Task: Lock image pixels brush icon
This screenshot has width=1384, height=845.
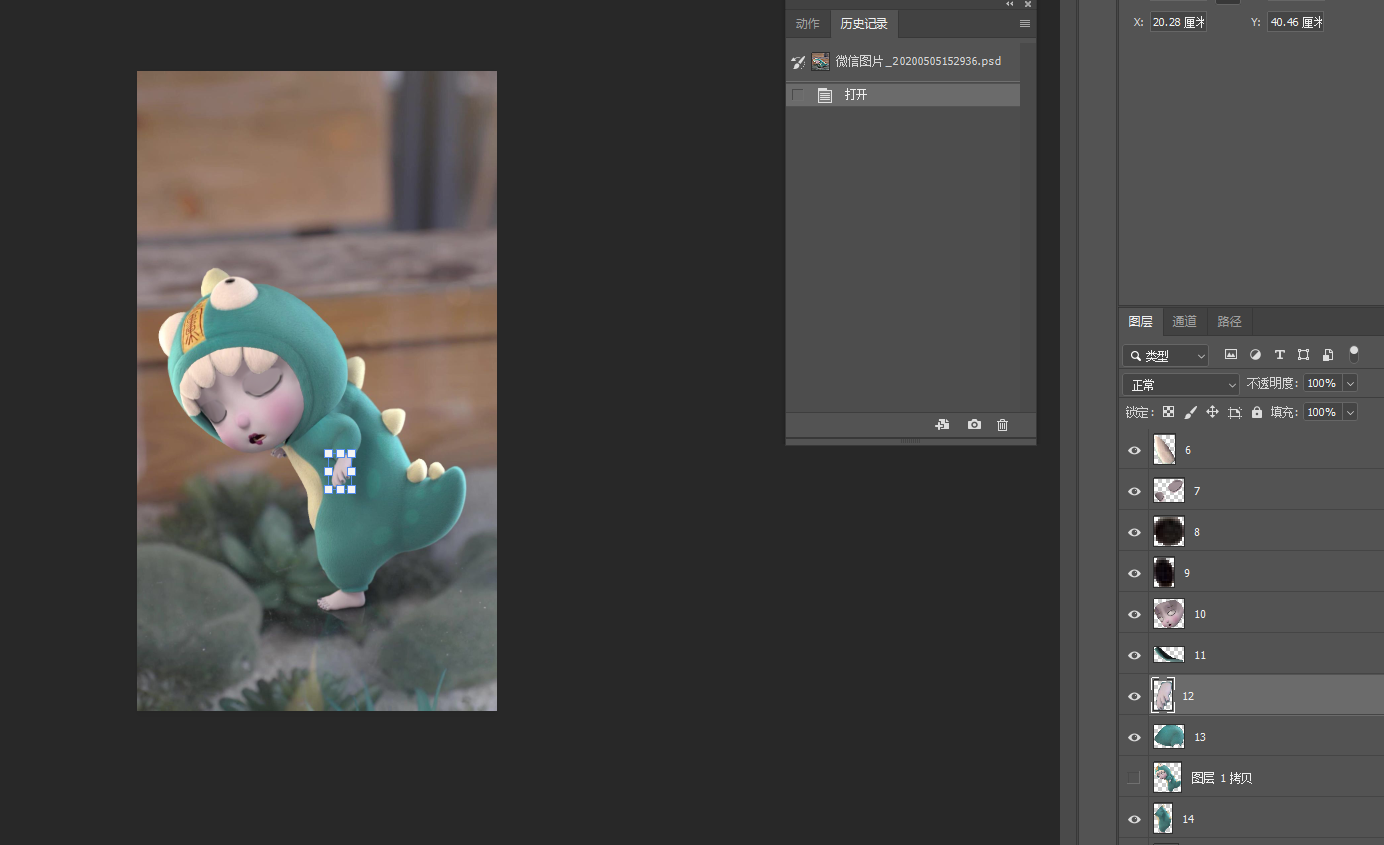Action: click(1190, 412)
